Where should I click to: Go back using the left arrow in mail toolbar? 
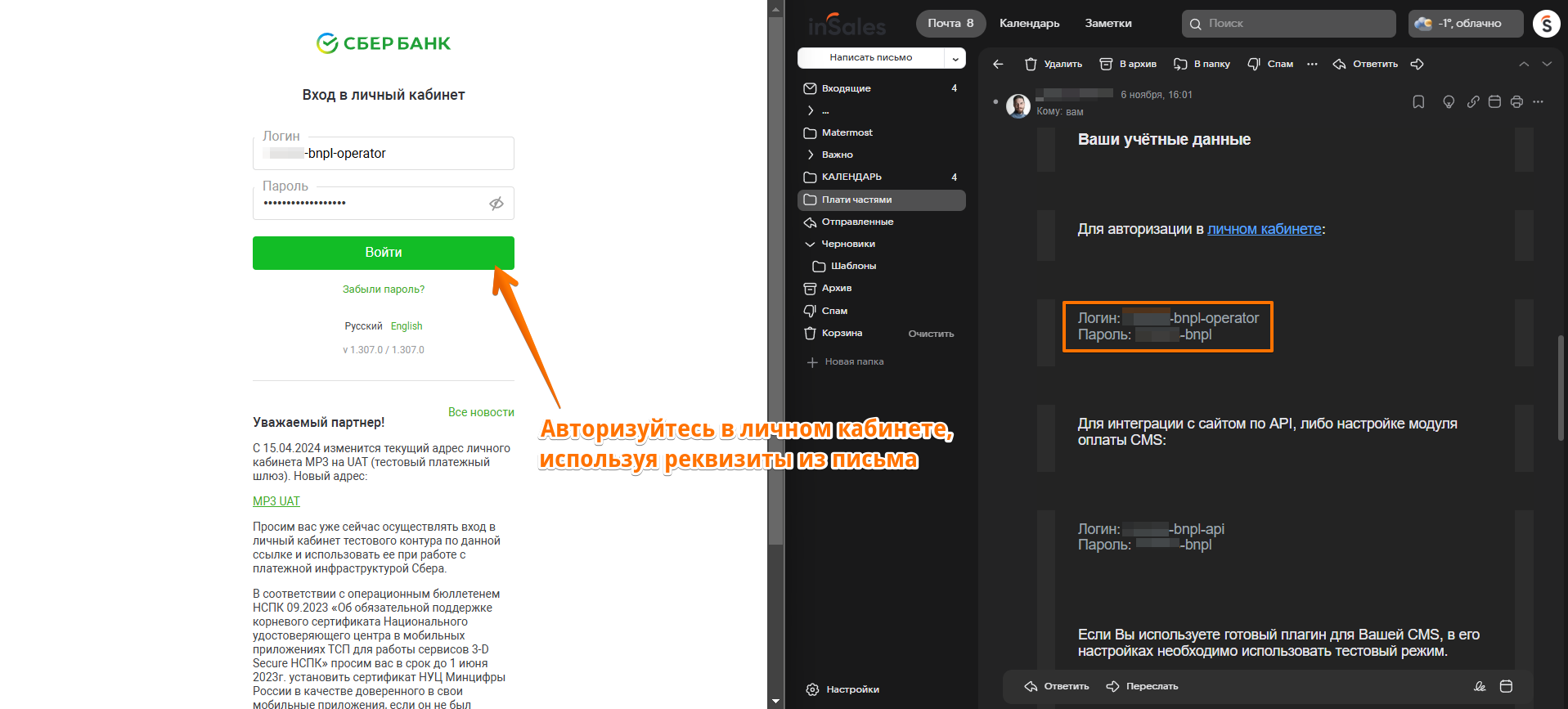pyautogui.click(x=998, y=64)
